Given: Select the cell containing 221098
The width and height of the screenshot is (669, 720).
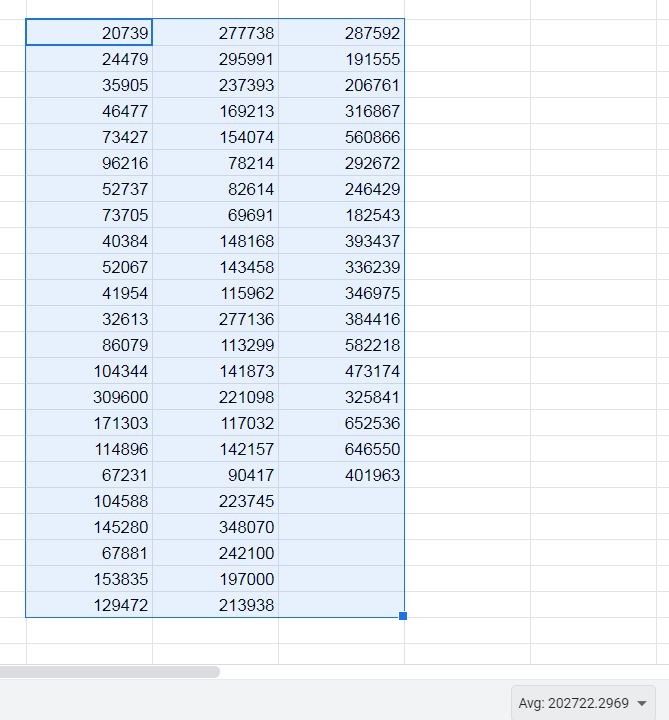Looking at the screenshot, I should click(x=215, y=397).
